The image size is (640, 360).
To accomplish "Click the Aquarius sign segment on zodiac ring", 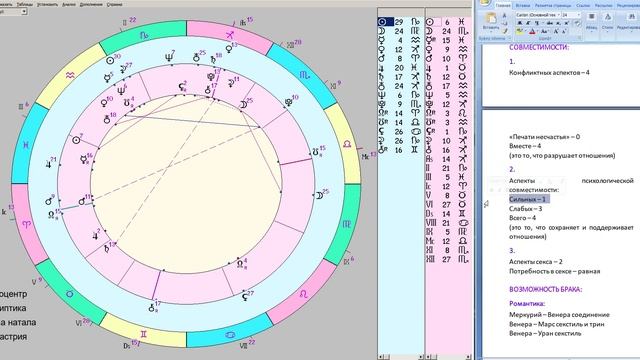I will tap(70, 75).
